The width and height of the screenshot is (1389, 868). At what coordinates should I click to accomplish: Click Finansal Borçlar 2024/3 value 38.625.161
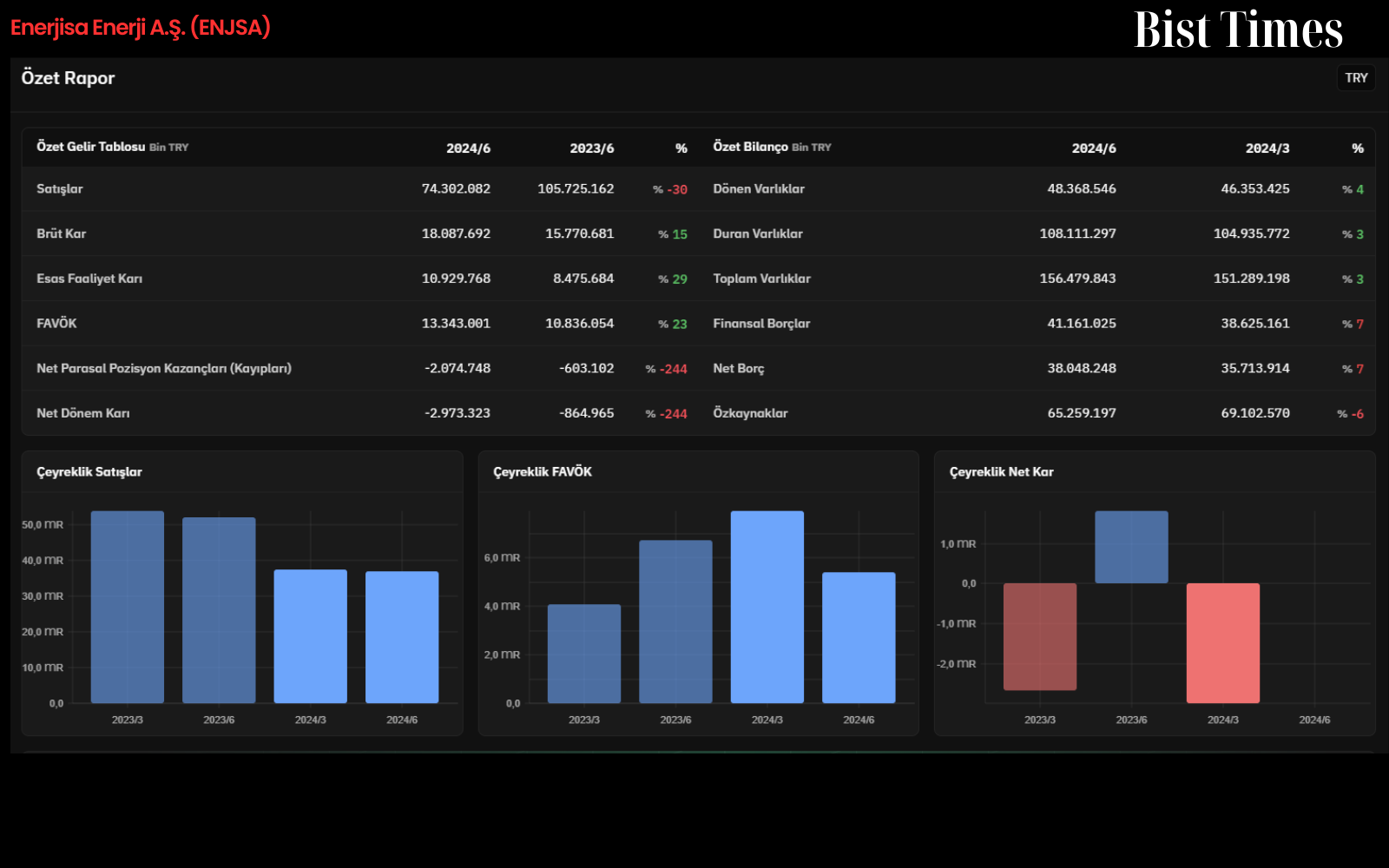click(1255, 323)
